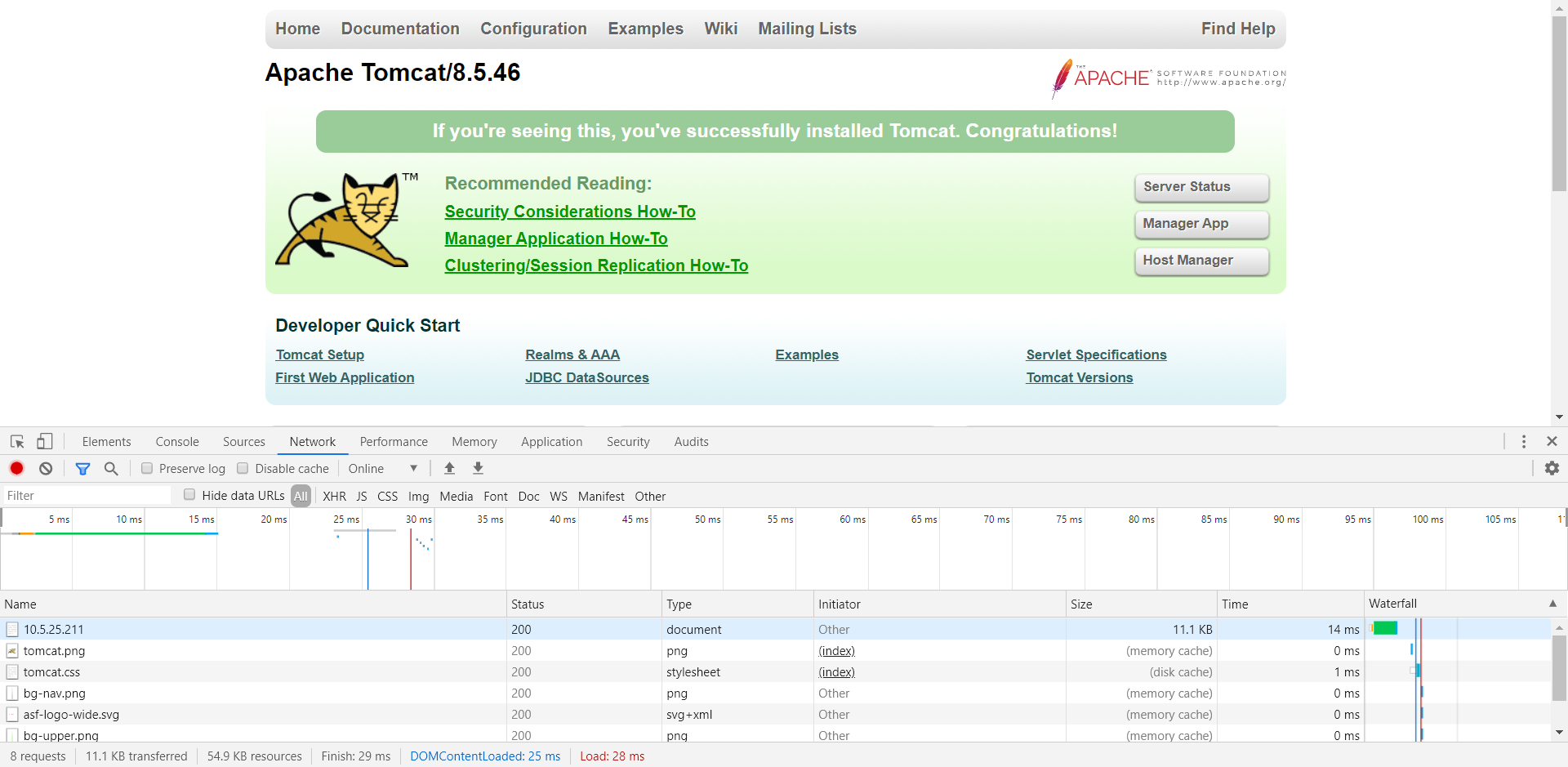Screen dimensions: 1568x767
Task: Filter requests by Font type
Action: [x=496, y=496]
